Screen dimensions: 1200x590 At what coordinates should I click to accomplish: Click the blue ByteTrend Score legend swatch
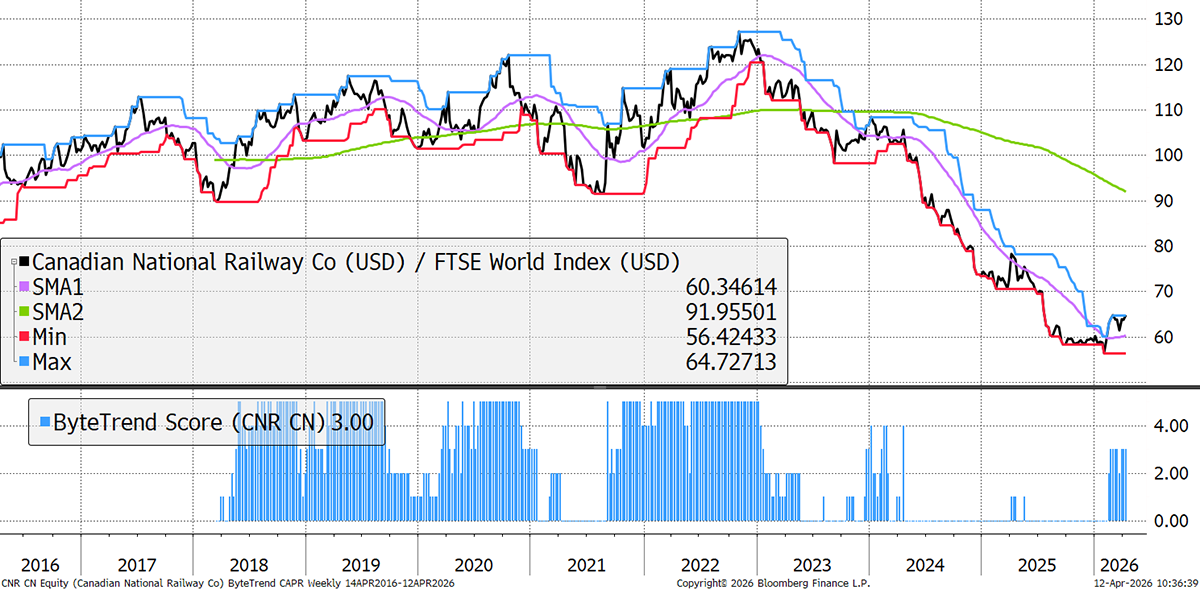[44, 423]
